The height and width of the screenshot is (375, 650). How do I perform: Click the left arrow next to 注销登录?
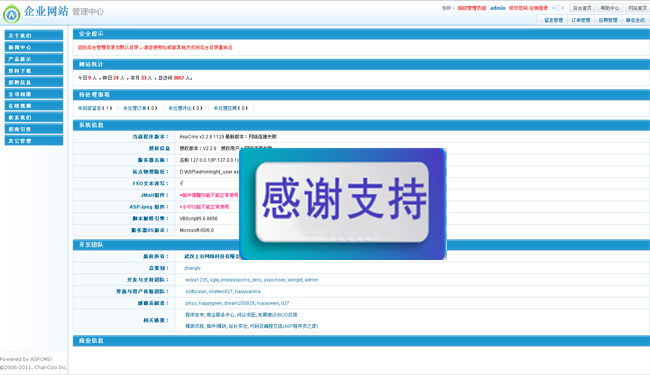553,8
